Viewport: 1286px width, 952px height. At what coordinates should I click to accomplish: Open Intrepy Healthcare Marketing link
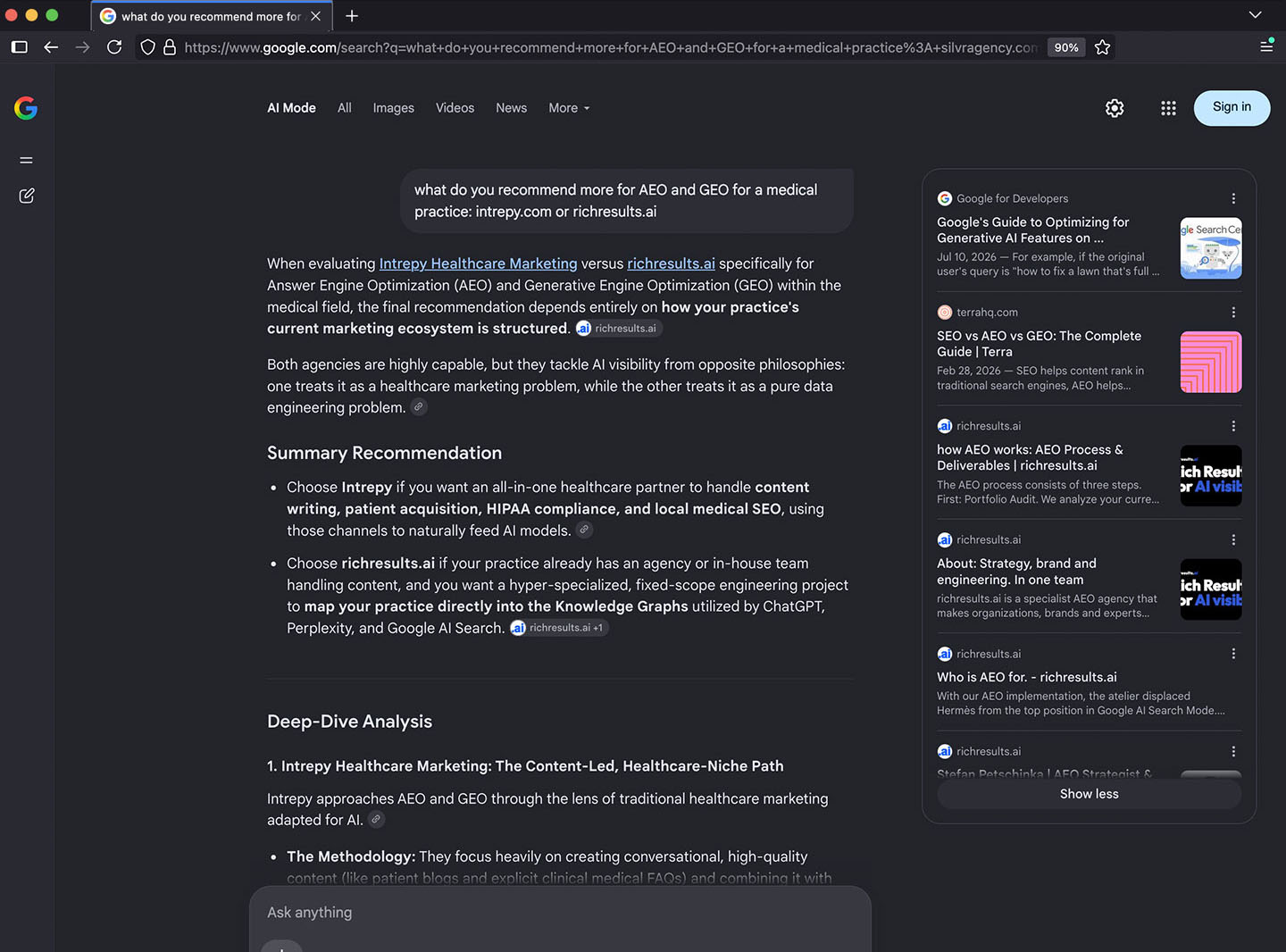pos(478,263)
